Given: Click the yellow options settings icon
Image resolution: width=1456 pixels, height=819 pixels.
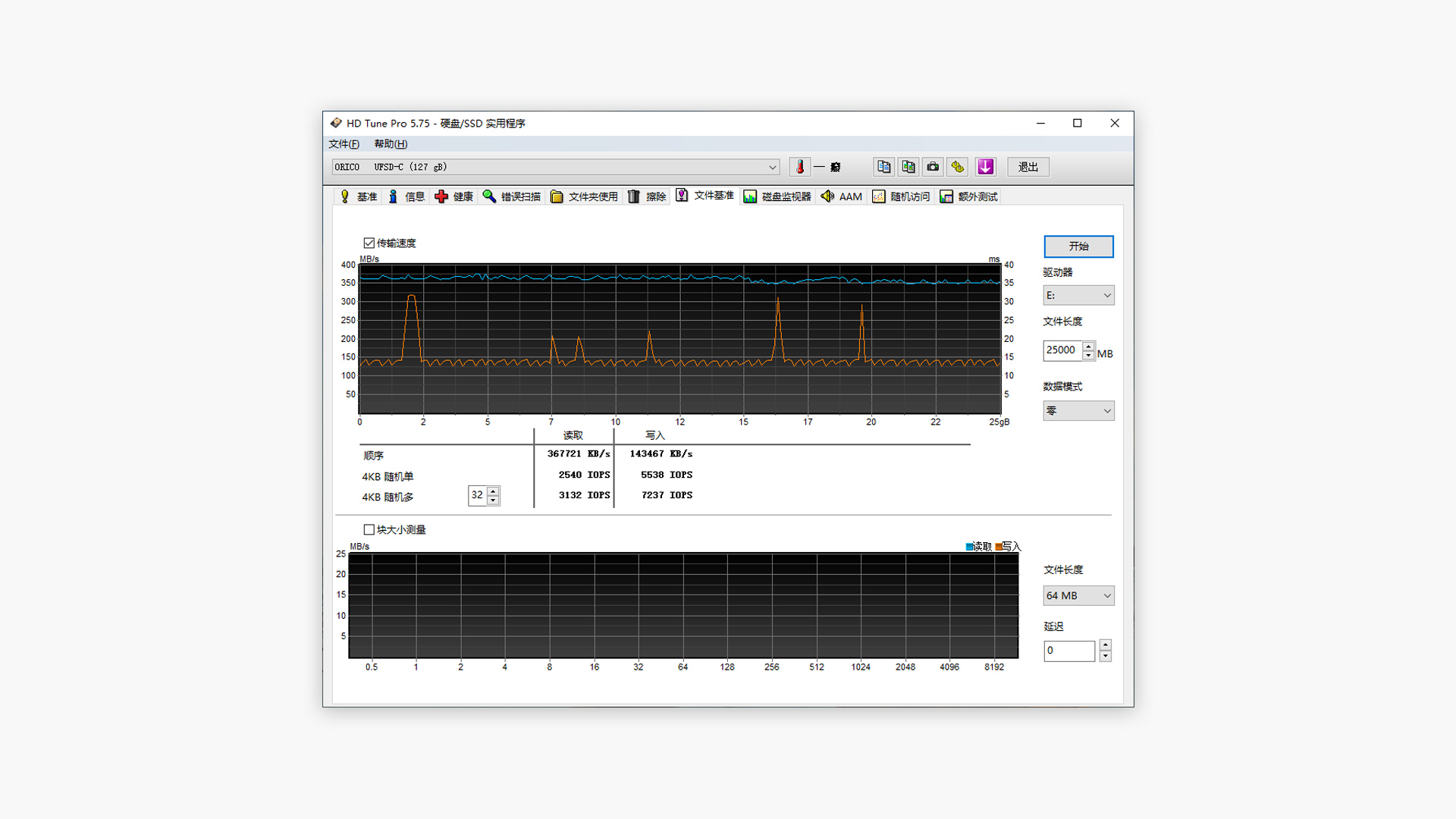Looking at the screenshot, I should pyautogui.click(x=958, y=167).
